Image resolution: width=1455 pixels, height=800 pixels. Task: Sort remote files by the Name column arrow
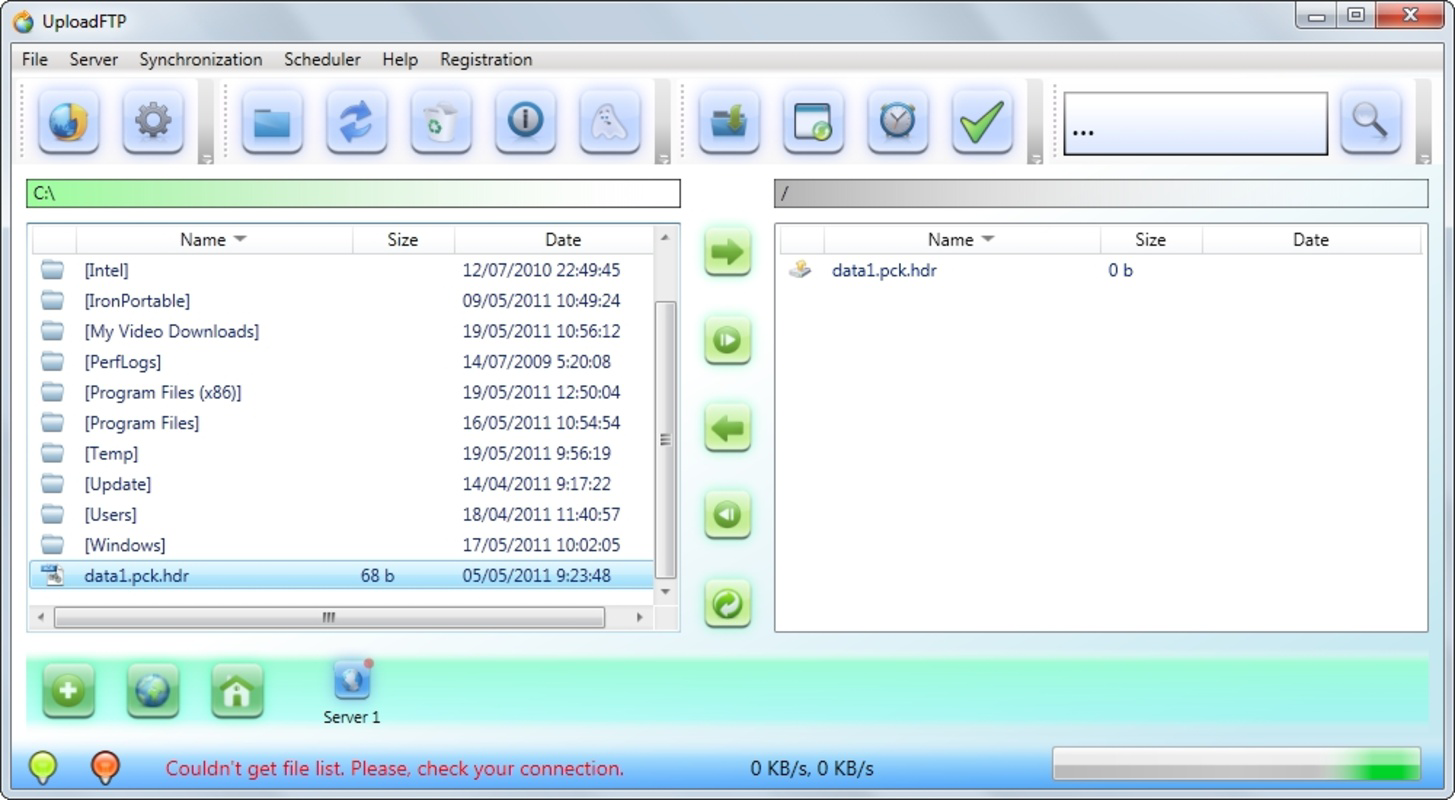(x=988, y=239)
